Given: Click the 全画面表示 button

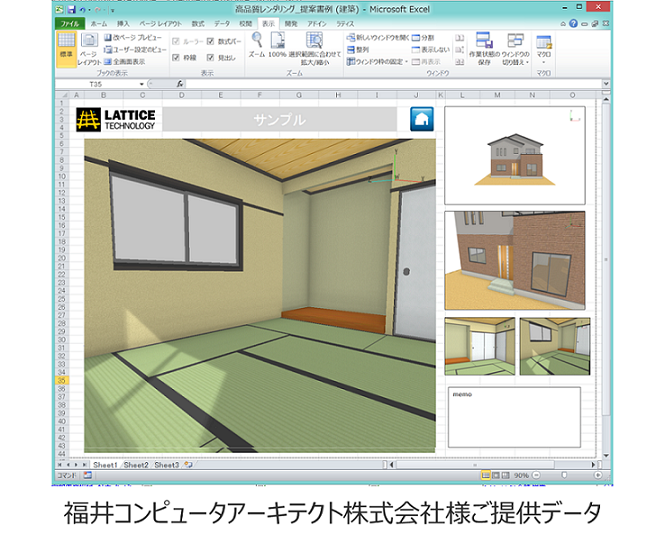Looking at the screenshot, I should click(125, 60).
